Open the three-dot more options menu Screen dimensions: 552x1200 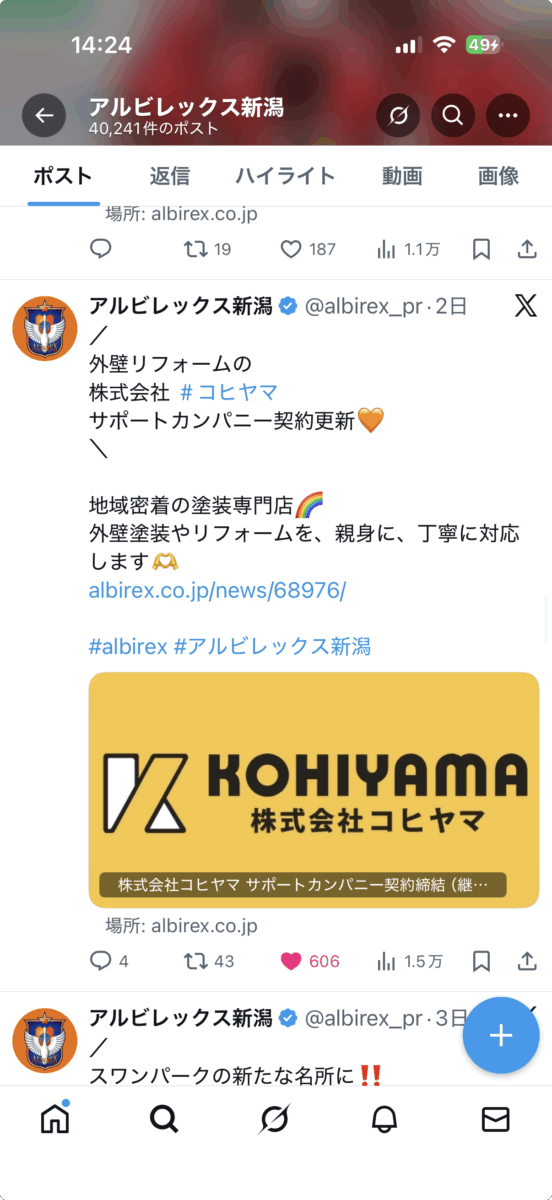pos(508,116)
